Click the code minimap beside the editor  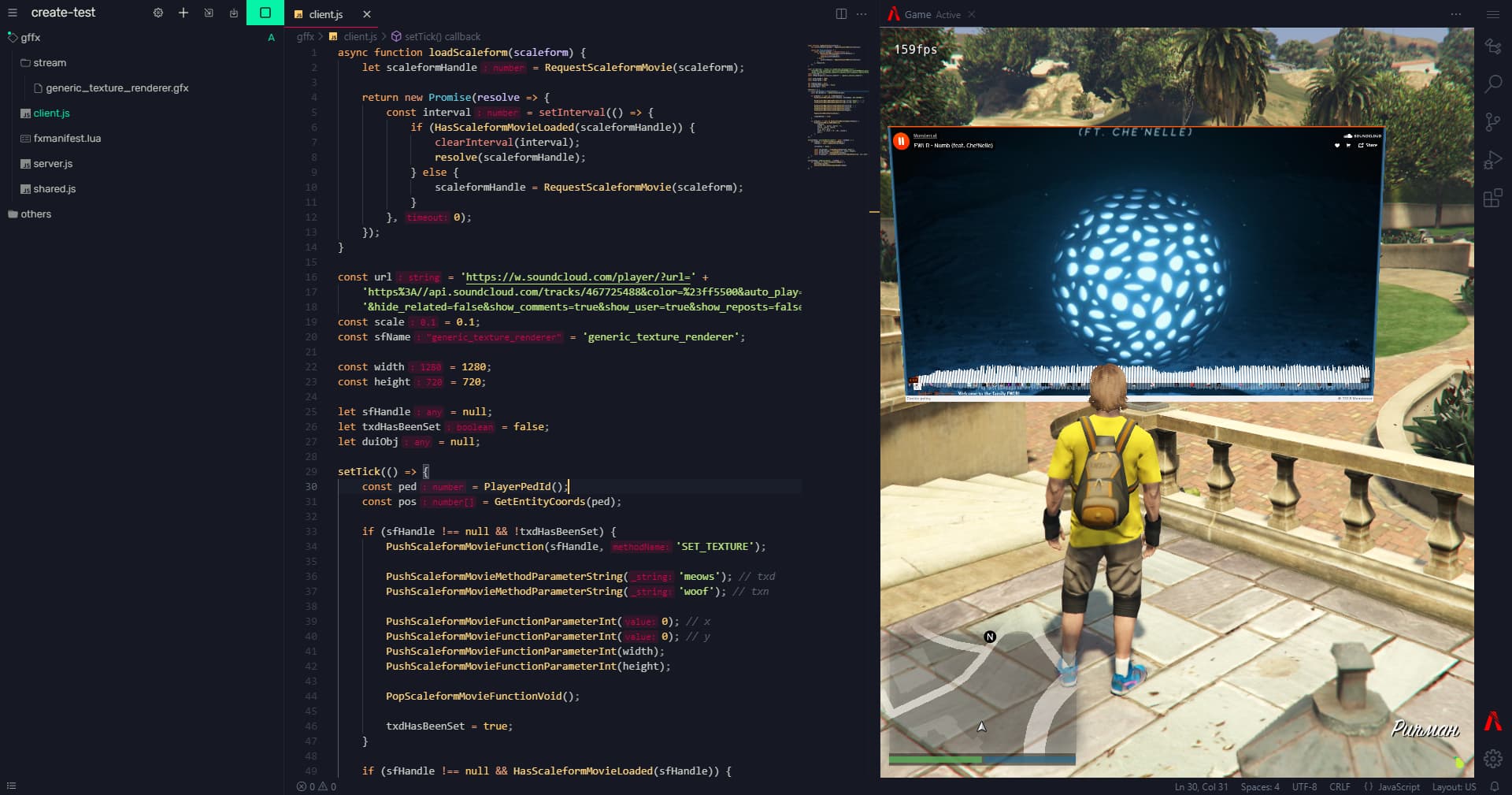(x=837, y=102)
